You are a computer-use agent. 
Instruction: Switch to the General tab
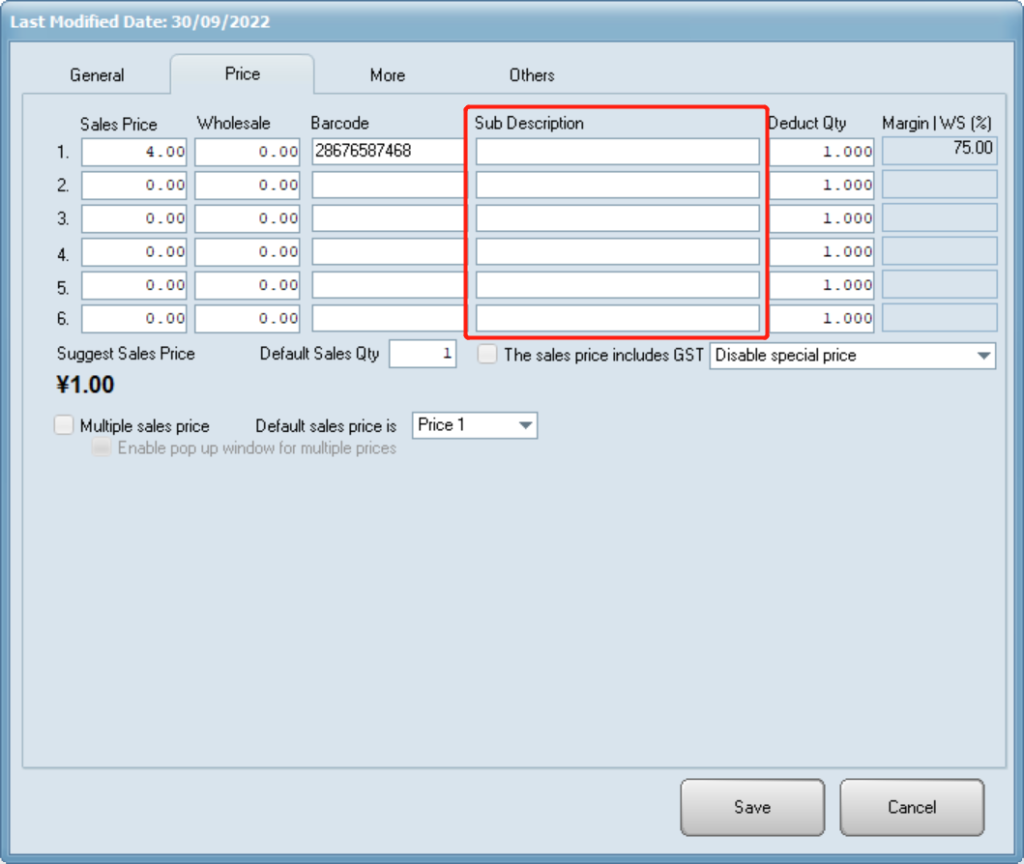97,75
